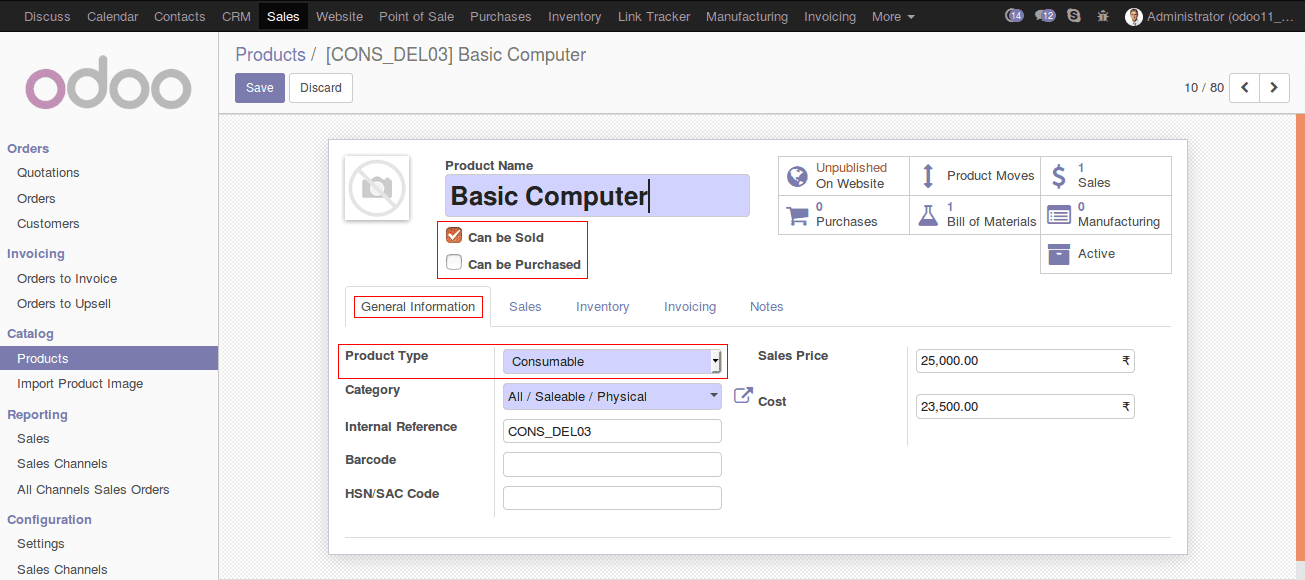The image size is (1305, 580).
Task: Open the Purchases top menu
Action: pos(501,16)
